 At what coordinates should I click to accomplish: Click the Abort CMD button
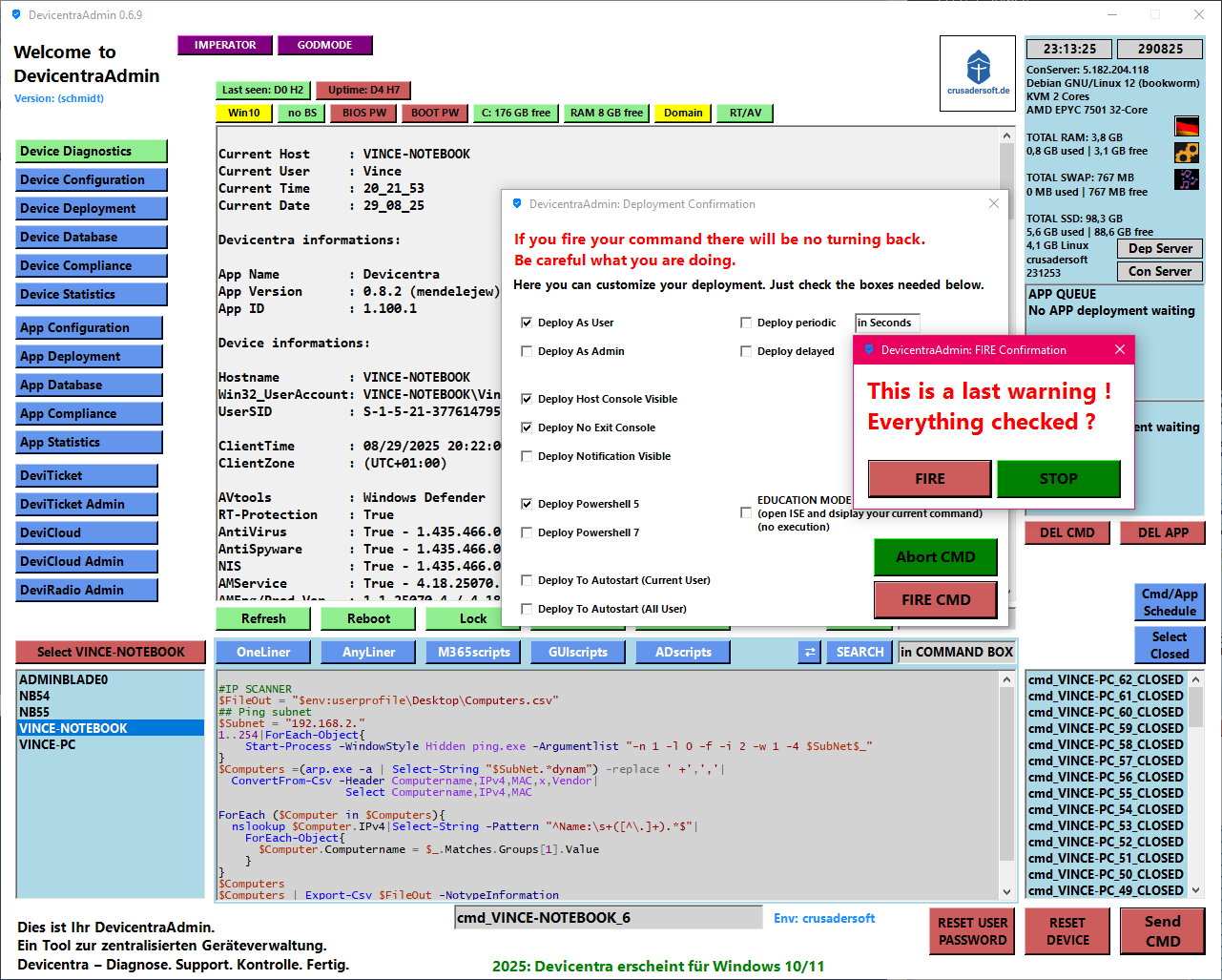[x=935, y=557]
